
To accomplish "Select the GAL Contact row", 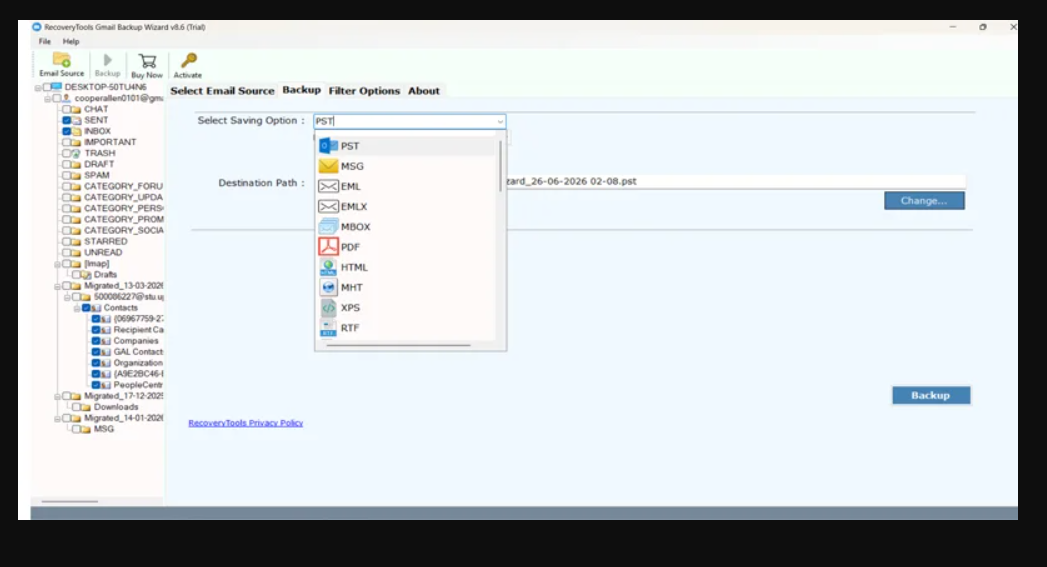I will (128, 352).
